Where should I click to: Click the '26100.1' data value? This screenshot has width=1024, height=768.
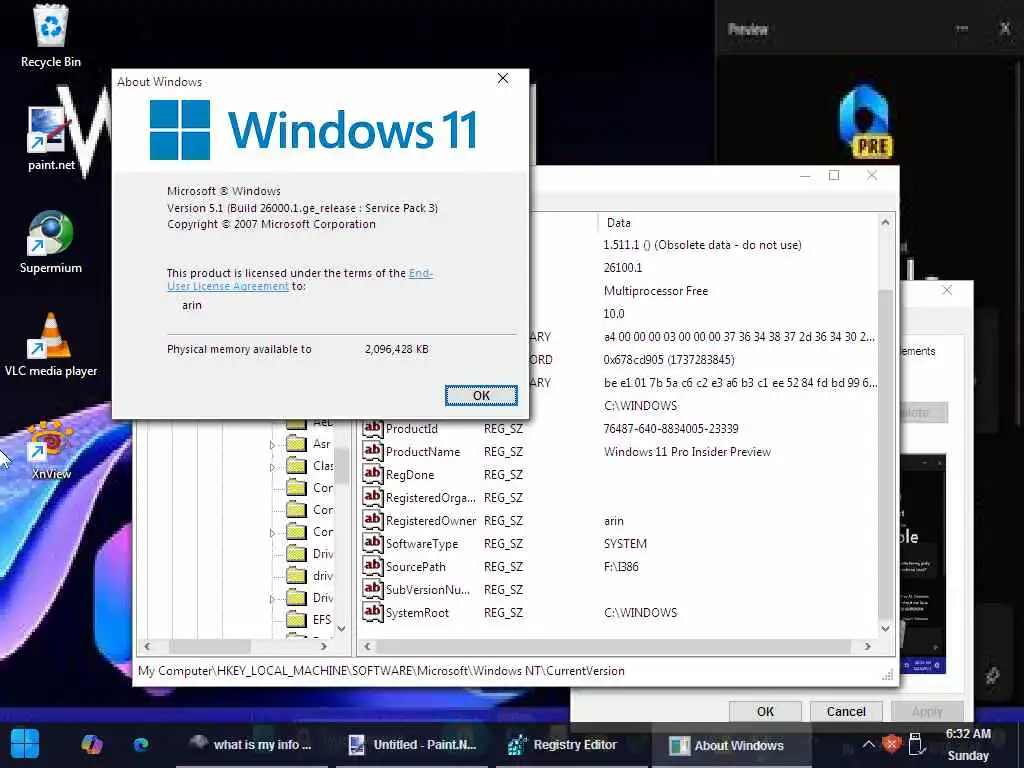(623, 267)
